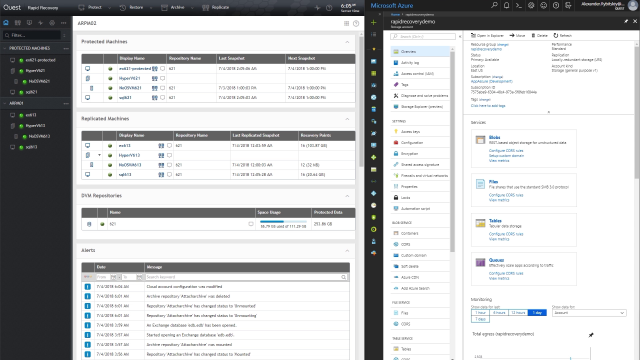Open the Protect menu dropdown arrow

pyautogui.click(x=109, y=8)
